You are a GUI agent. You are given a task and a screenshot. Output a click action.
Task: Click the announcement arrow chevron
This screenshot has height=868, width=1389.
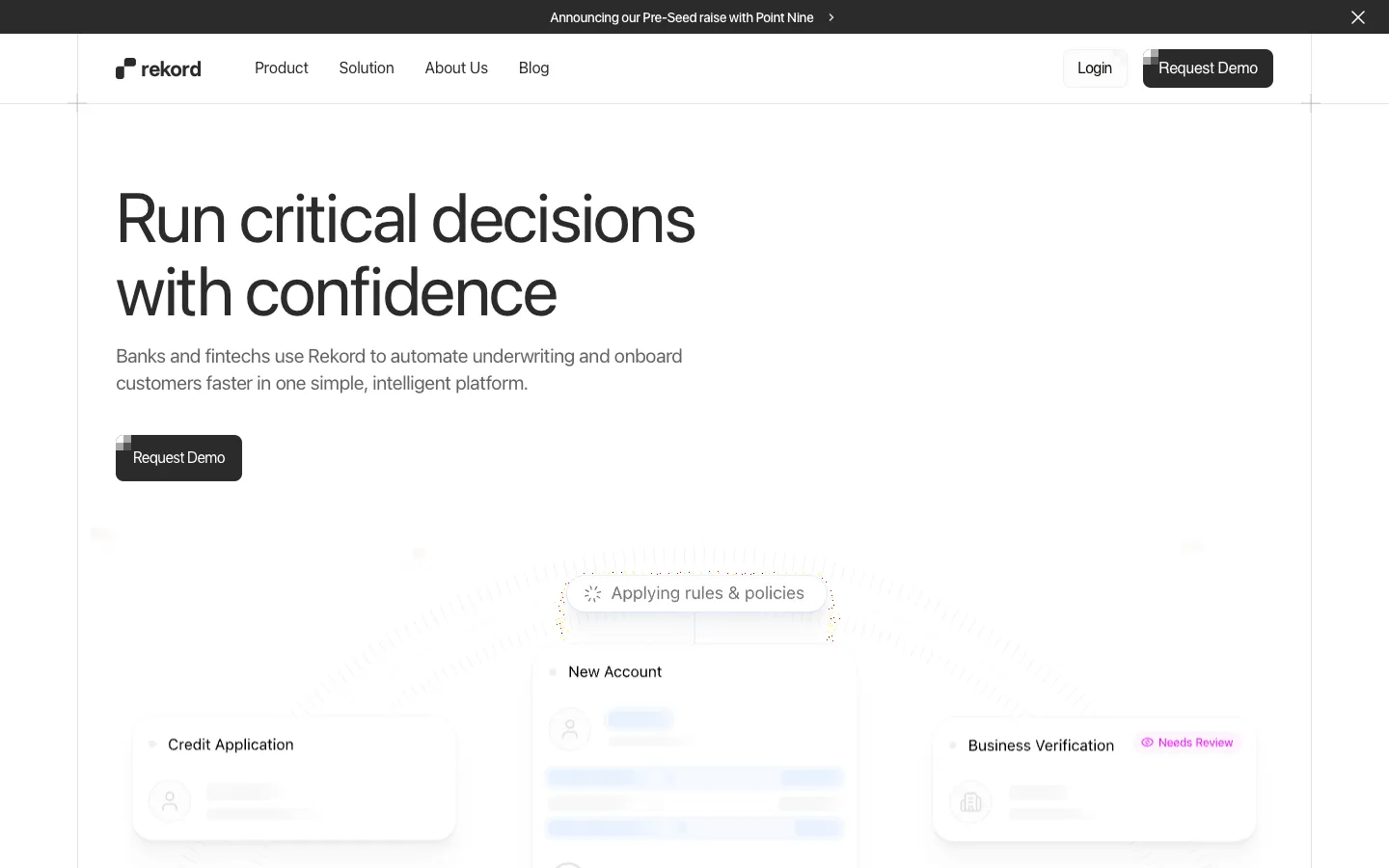[x=831, y=17]
